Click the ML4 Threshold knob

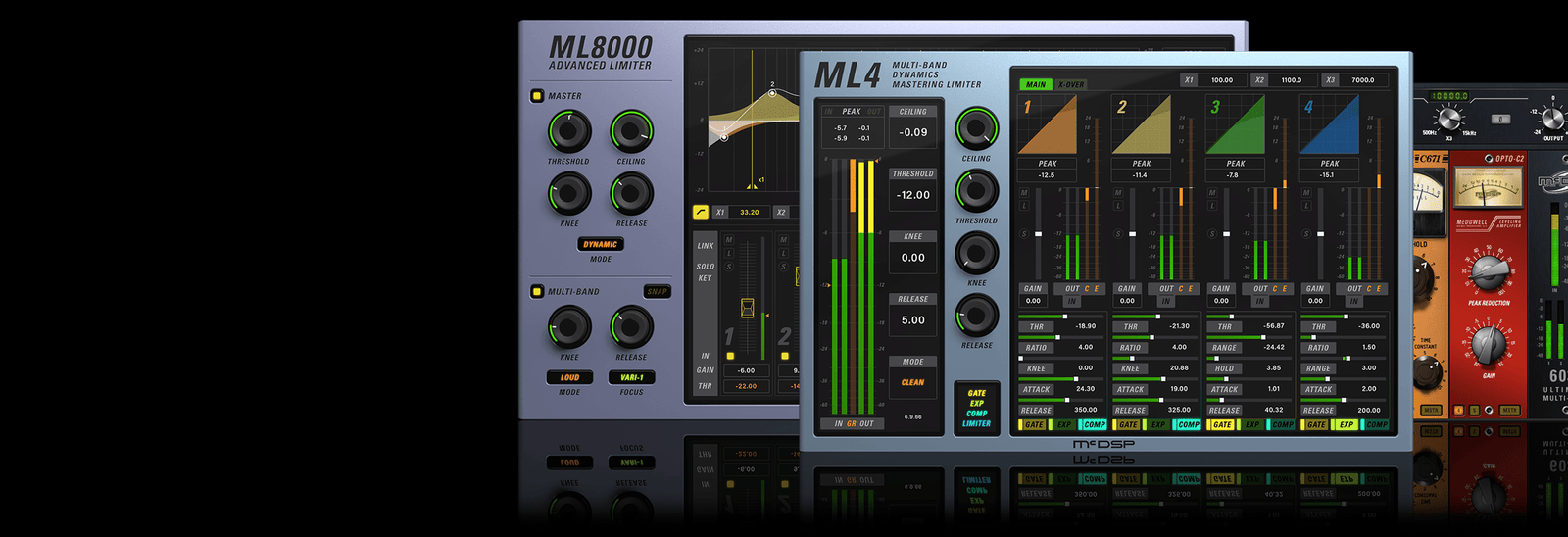(976, 191)
